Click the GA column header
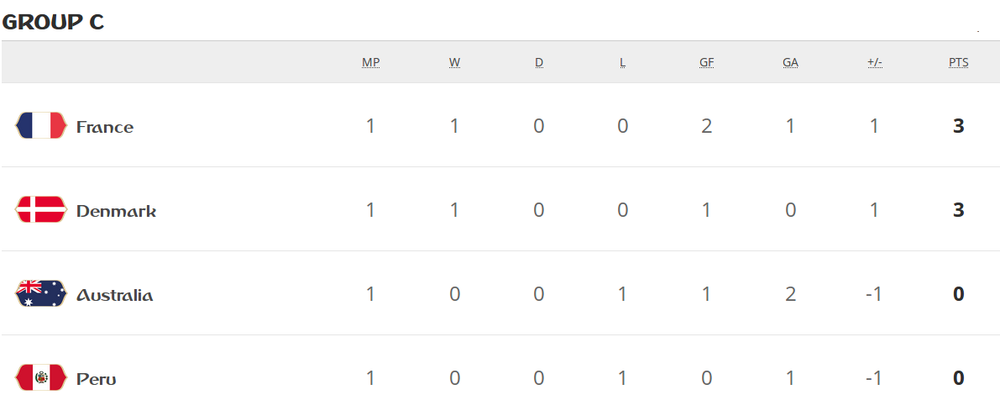Image resolution: width=1000 pixels, height=416 pixels. (790, 63)
